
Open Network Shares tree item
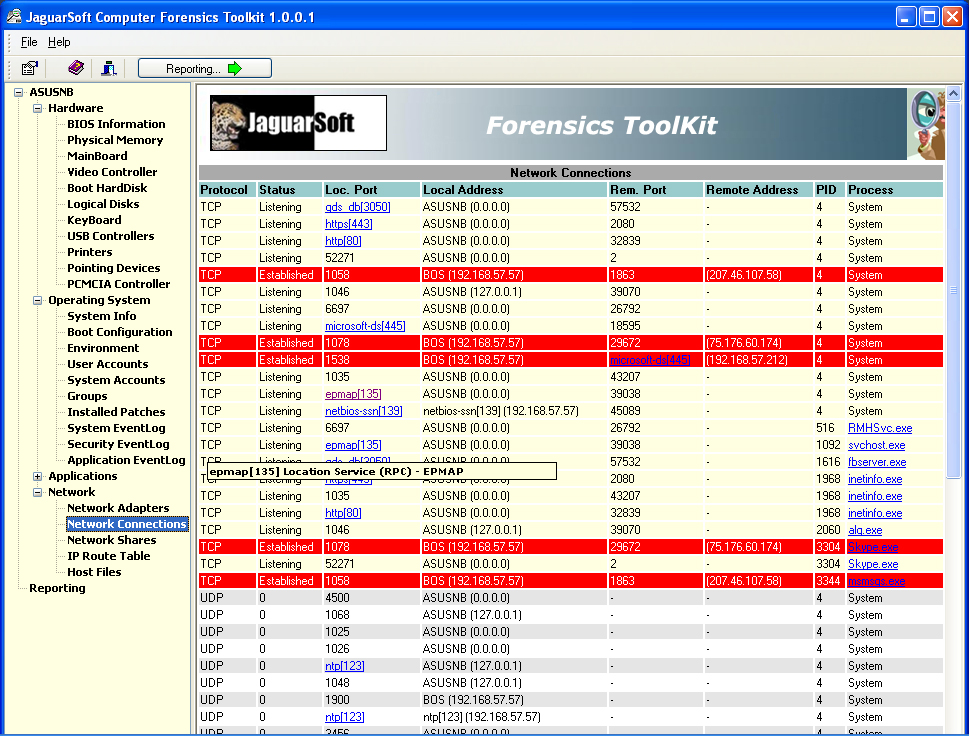pyautogui.click(x=111, y=540)
